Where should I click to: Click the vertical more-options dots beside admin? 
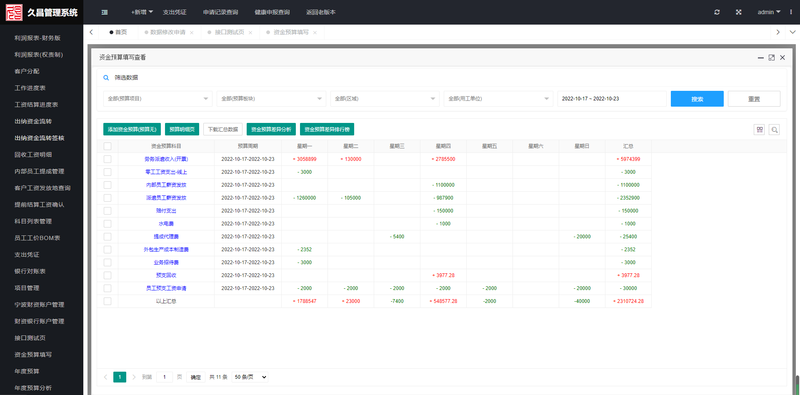(791, 12)
